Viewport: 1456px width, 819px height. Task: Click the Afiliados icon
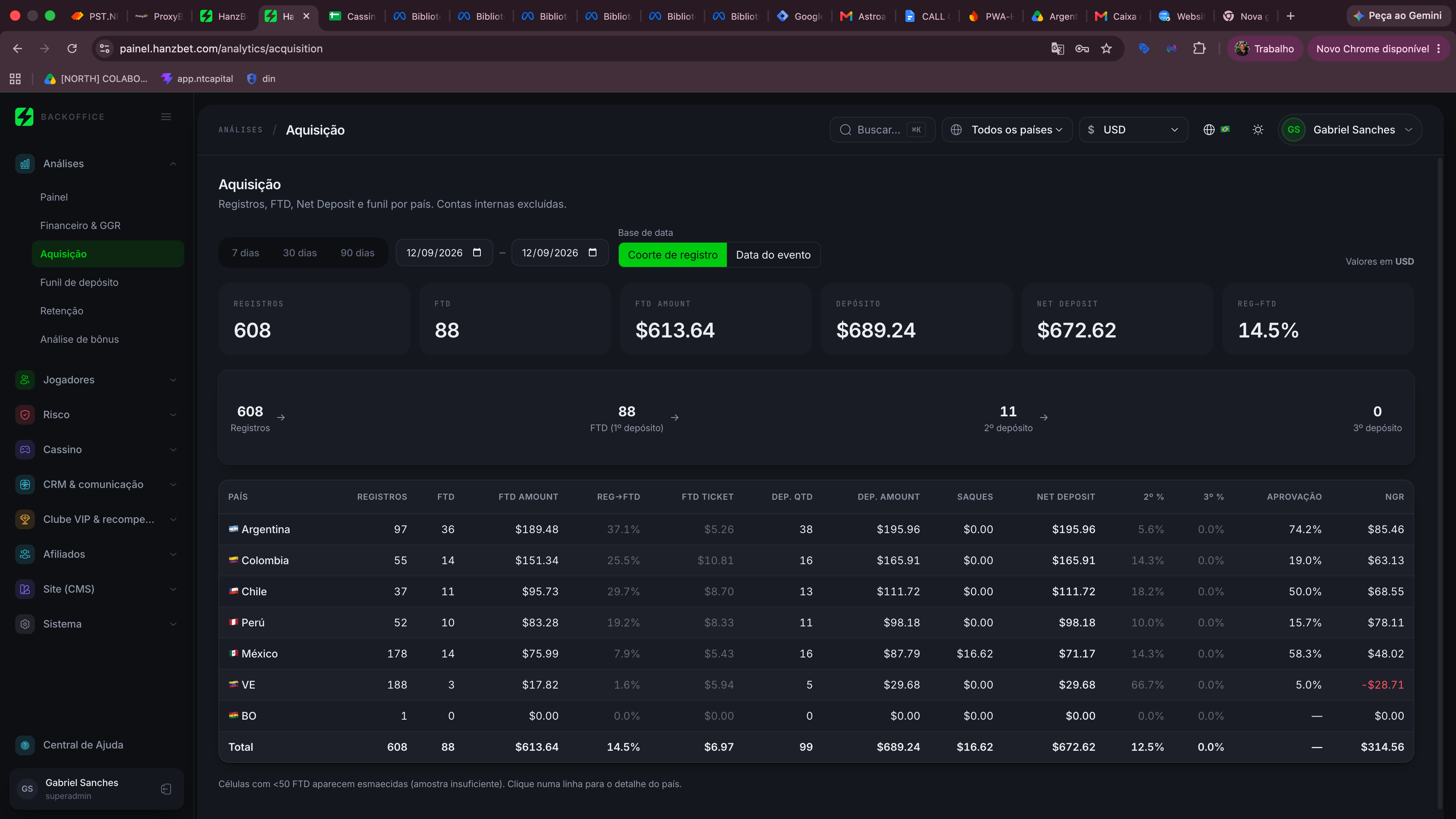pos(25,554)
